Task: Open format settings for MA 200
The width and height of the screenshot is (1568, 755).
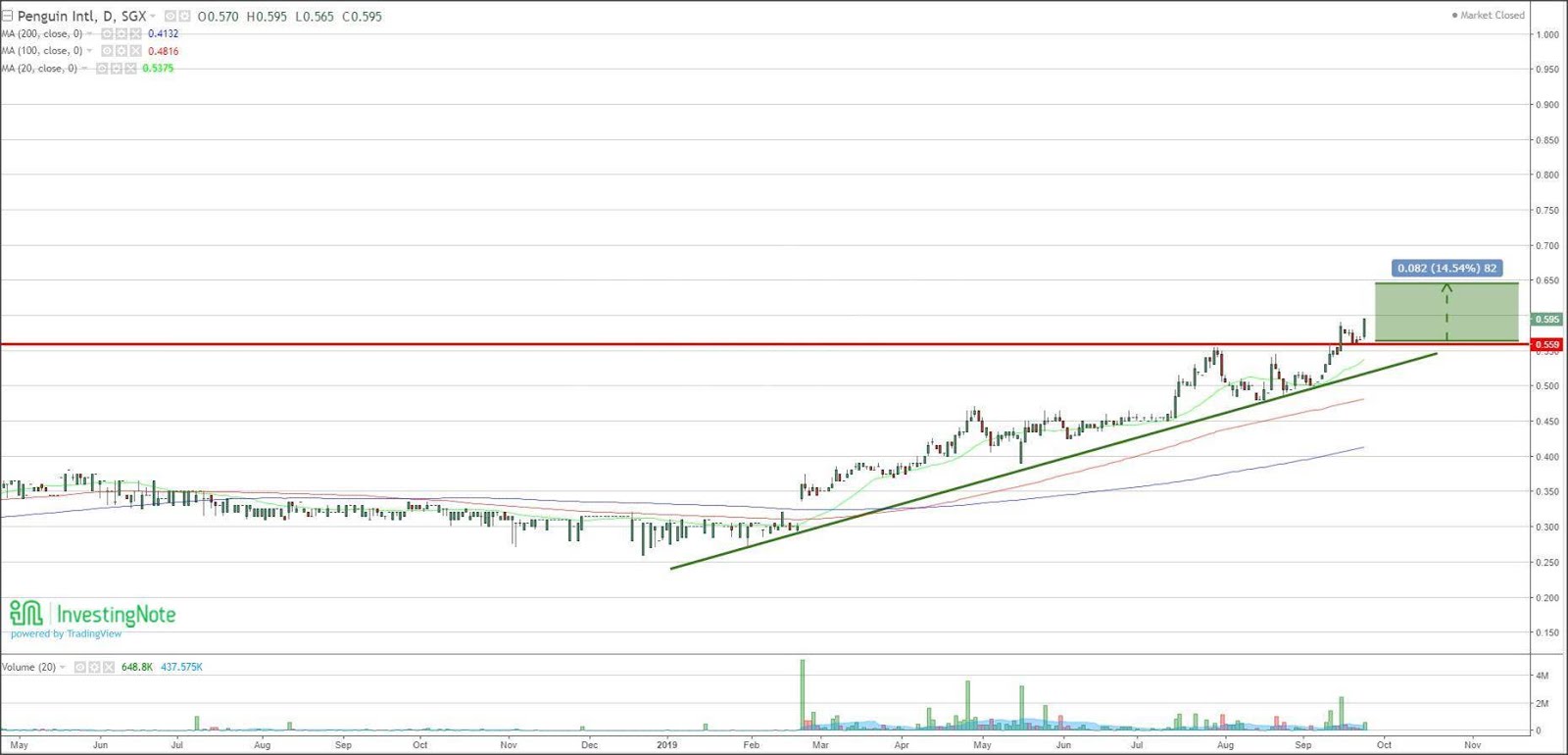Action: point(122,33)
